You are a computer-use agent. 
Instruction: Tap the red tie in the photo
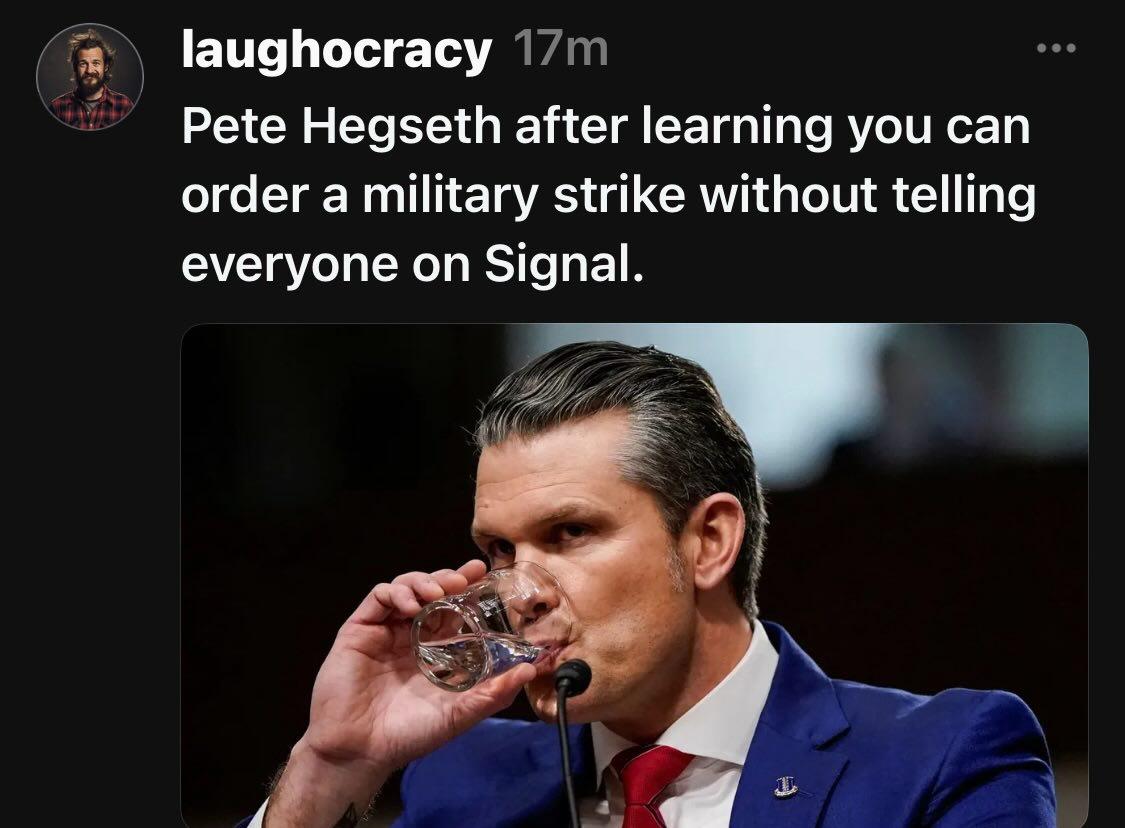pos(649,786)
